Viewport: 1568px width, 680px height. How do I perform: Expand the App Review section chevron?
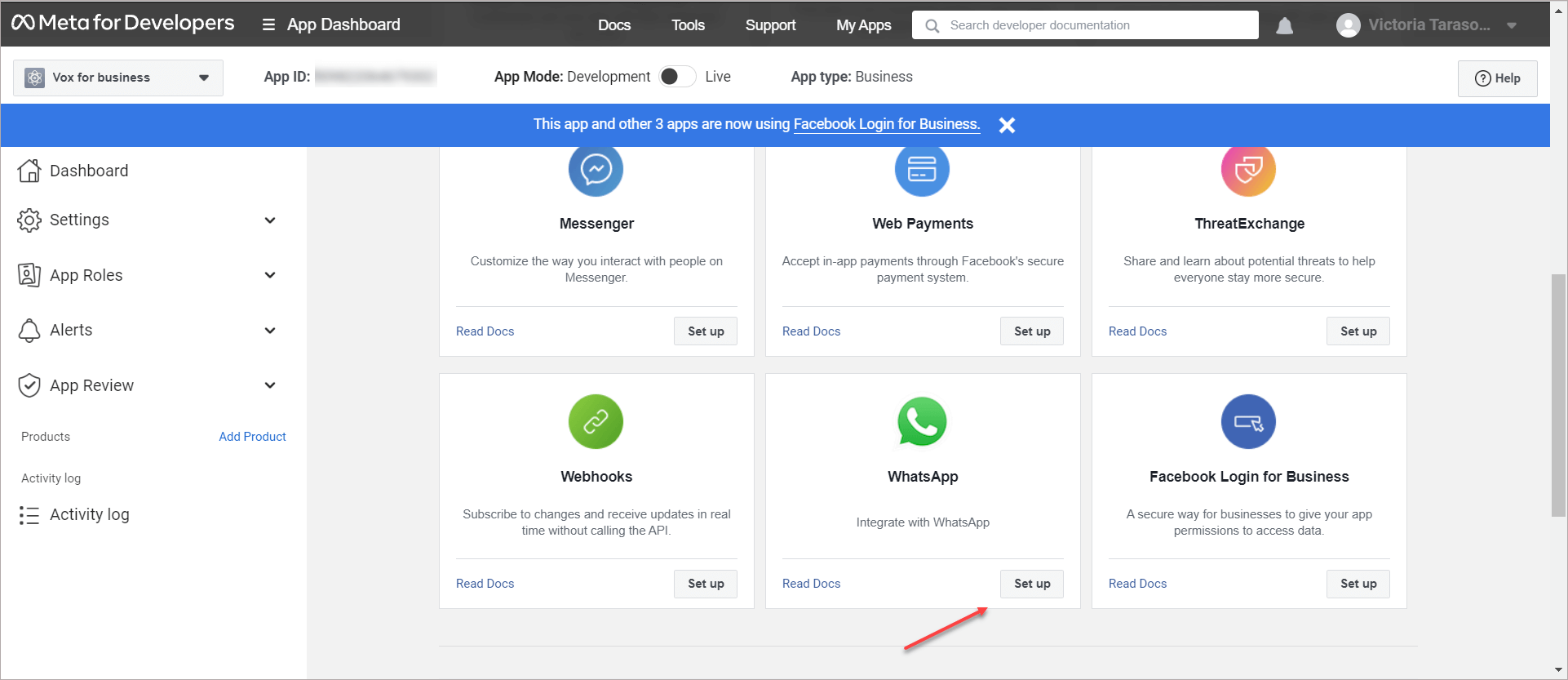pos(270,385)
